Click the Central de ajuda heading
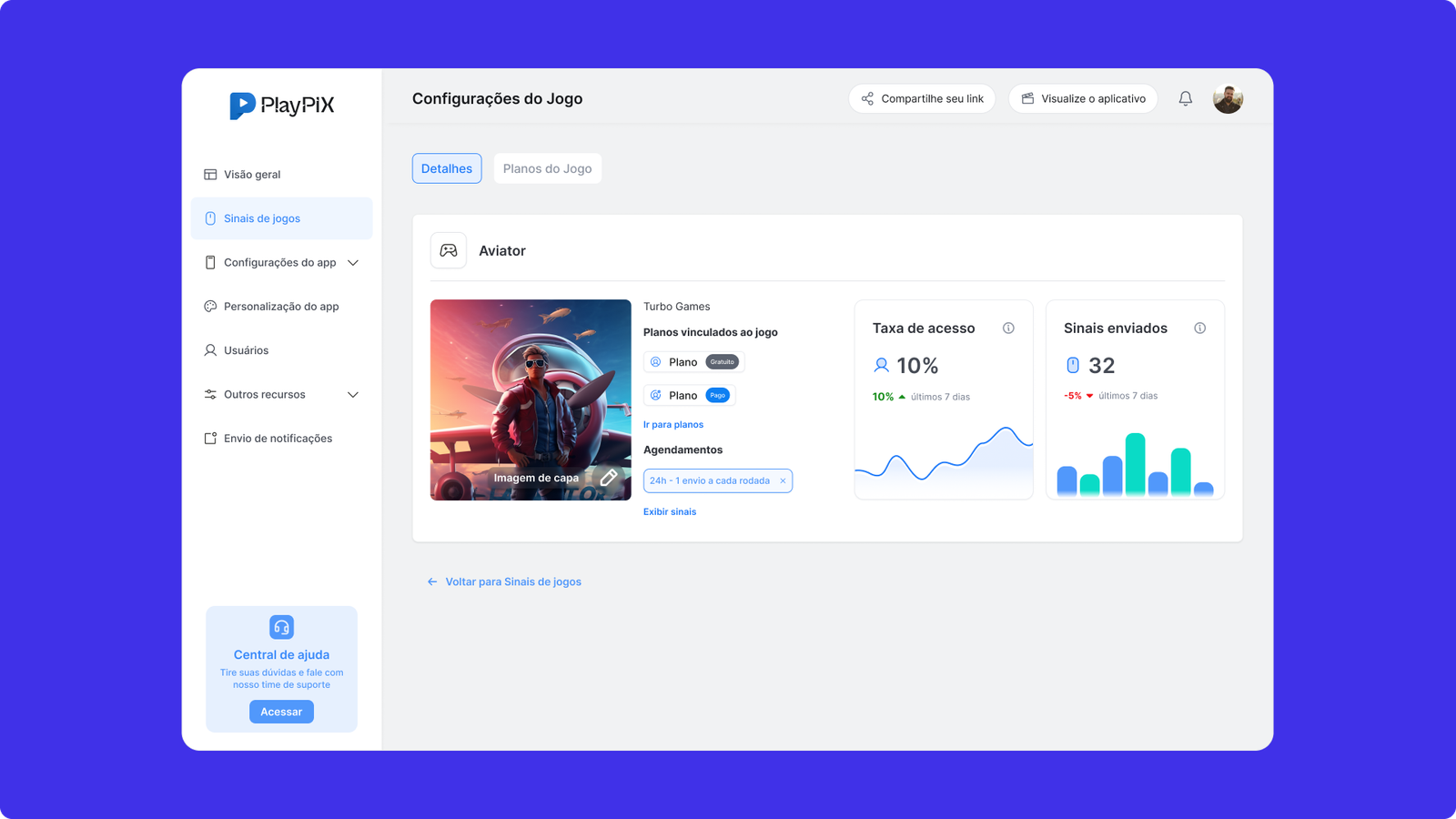Image resolution: width=1456 pixels, height=819 pixels. point(281,654)
